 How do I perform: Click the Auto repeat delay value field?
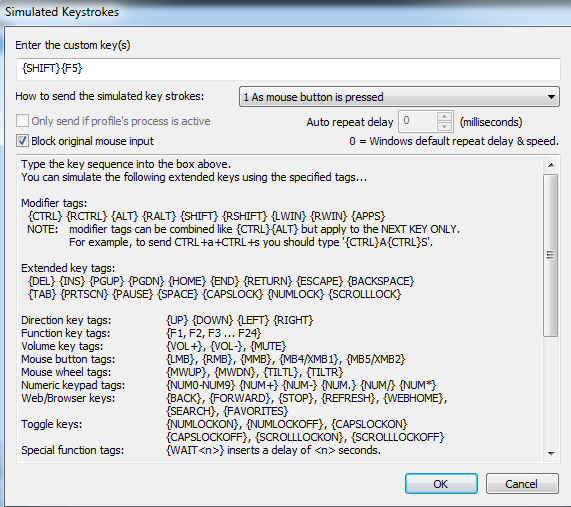(x=418, y=121)
